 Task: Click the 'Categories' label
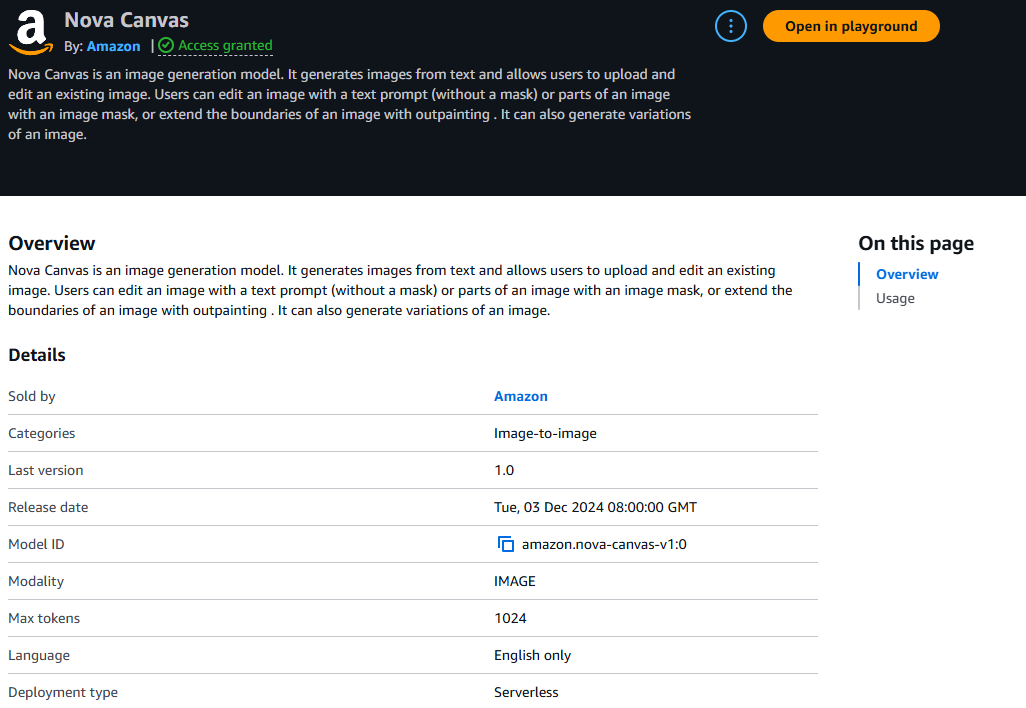42,433
